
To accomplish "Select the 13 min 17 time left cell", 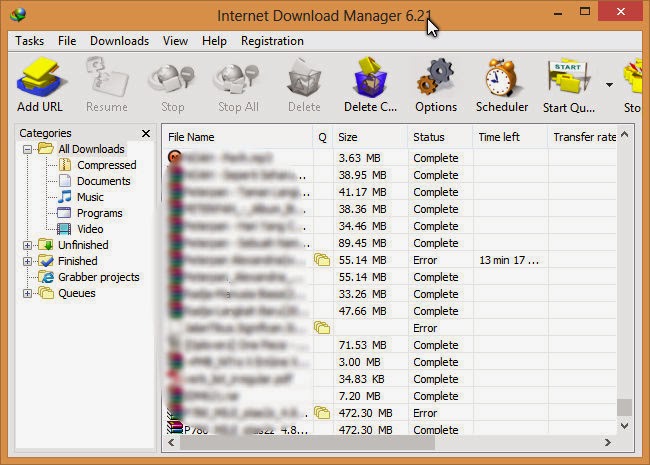I will [509, 260].
